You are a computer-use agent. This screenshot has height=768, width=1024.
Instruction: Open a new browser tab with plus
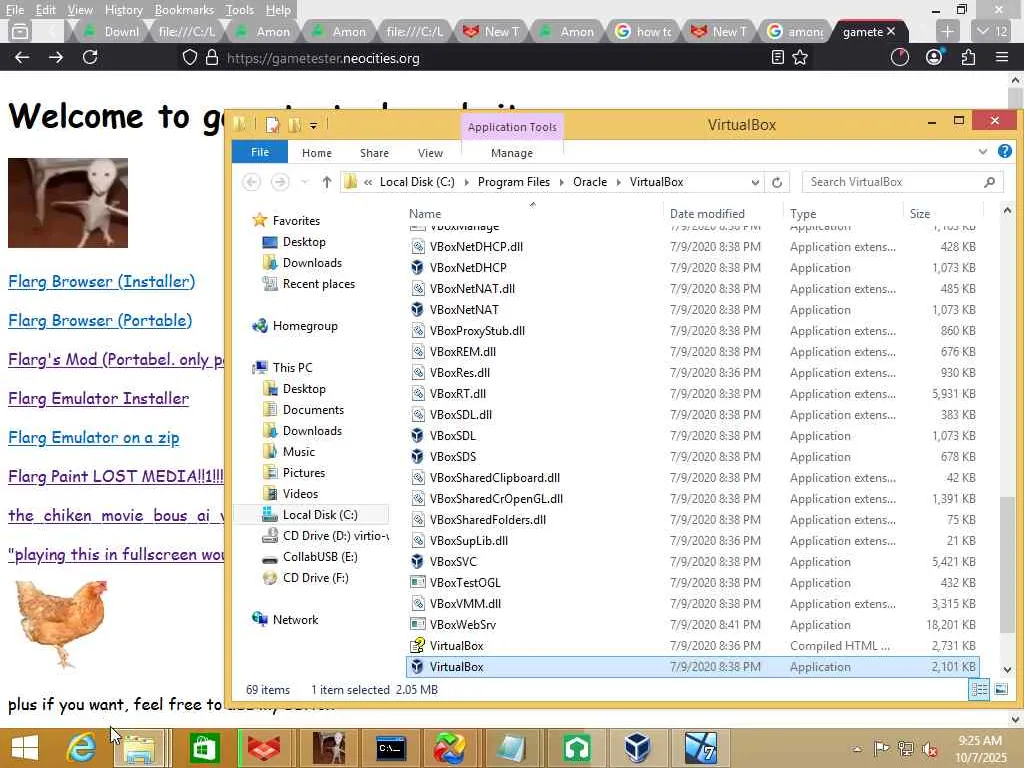947,31
